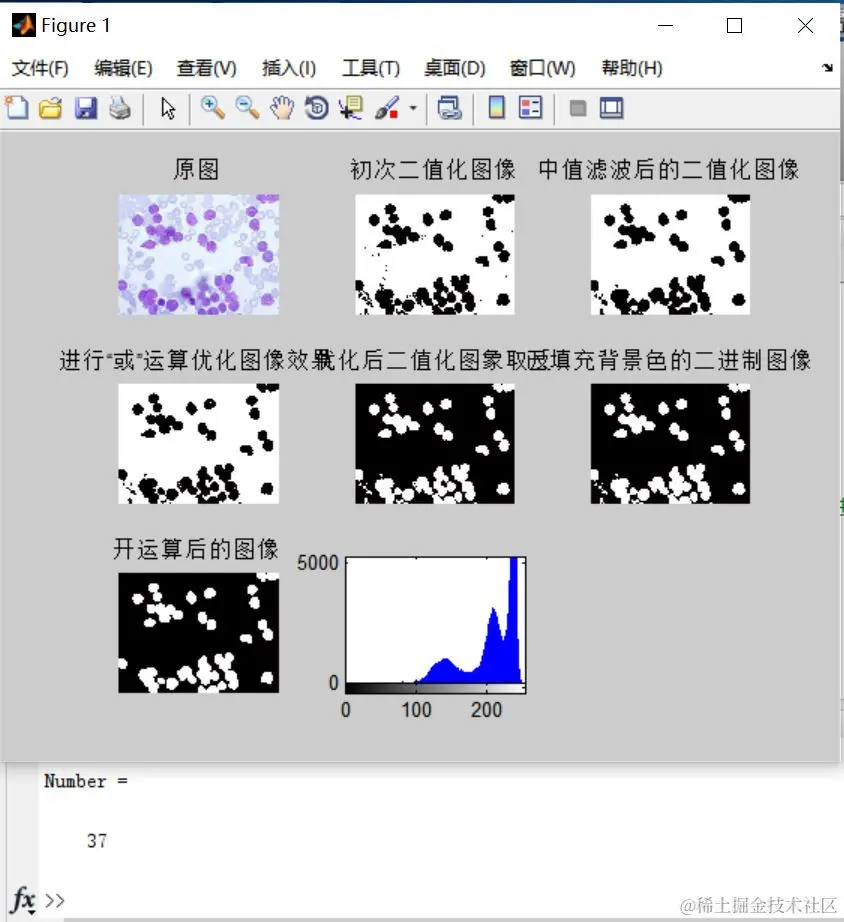Open the 桌面(D) menu
Image resolution: width=844 pixels, height=922 pixels.
[455, 68]
